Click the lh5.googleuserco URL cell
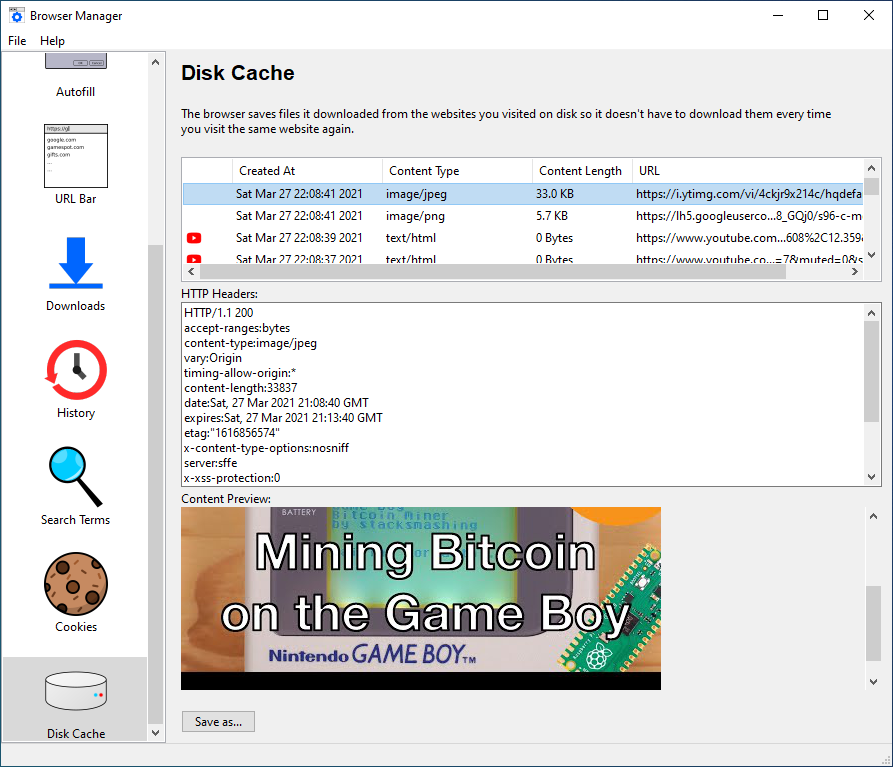The image size is (893, 767). 749,216
